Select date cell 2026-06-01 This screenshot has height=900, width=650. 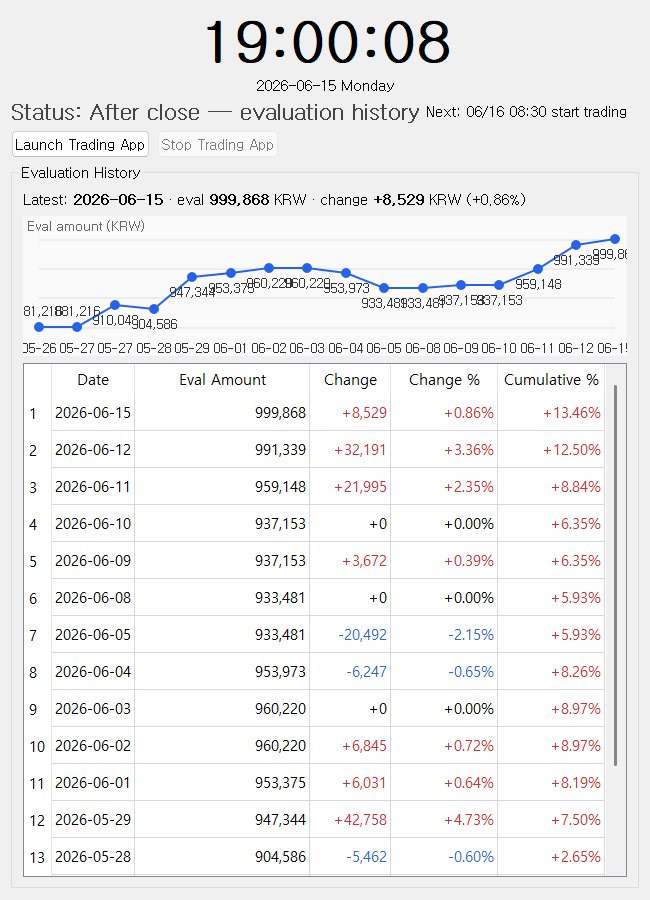[93, 782]
